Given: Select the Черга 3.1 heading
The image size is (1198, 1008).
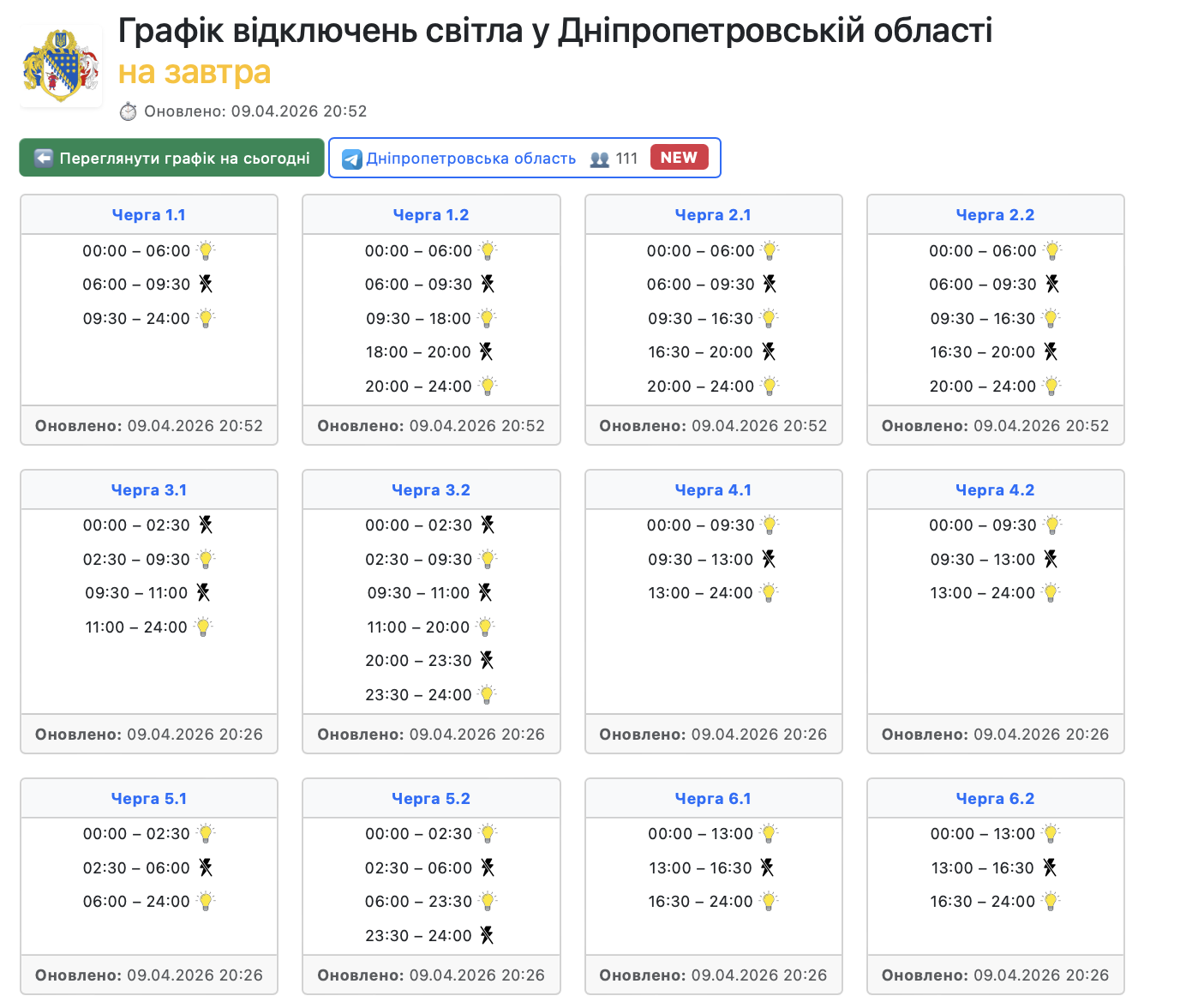Looking at the screenshot, I should click(148, 490).
